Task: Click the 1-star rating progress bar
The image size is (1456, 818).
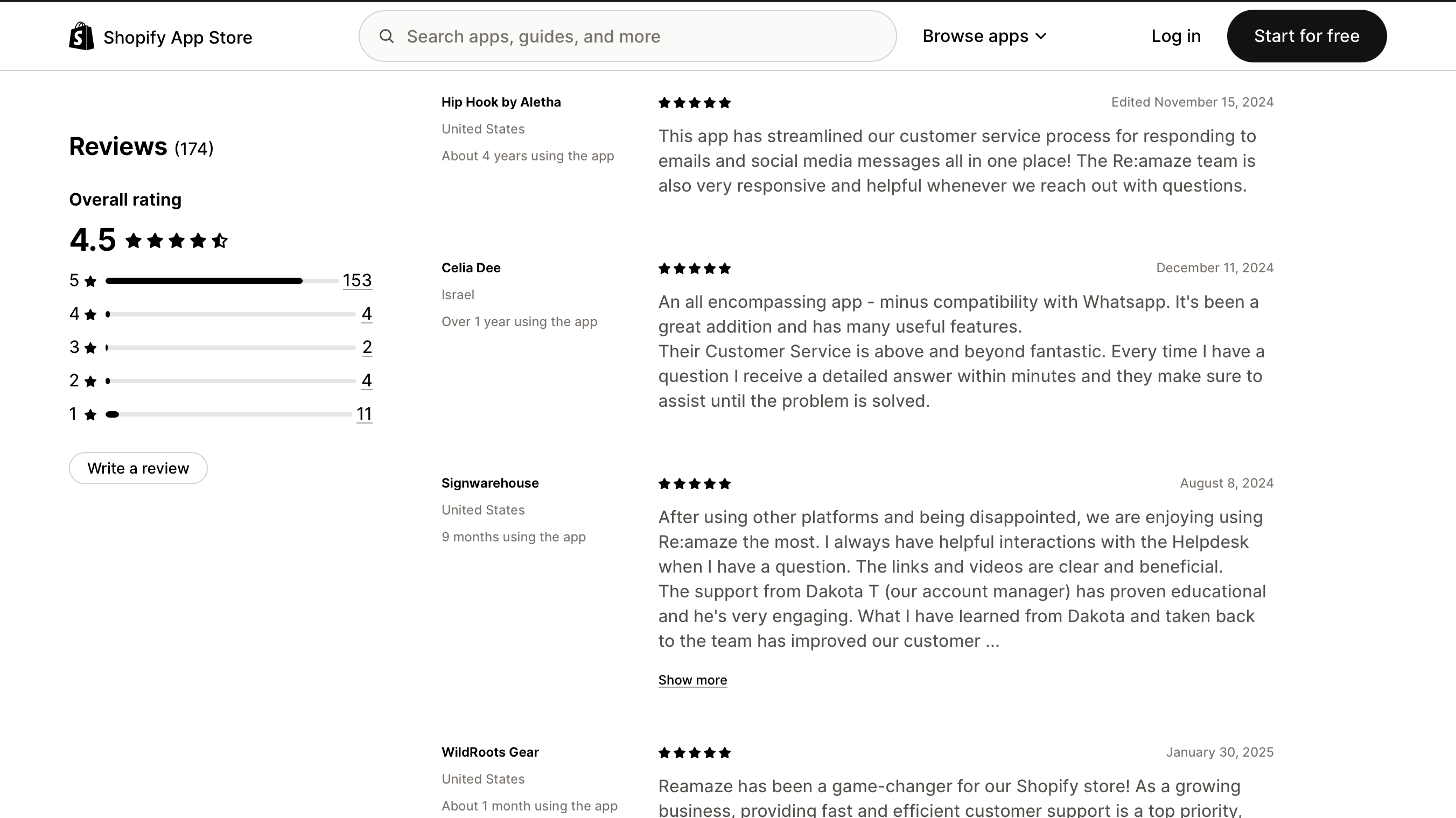Action: tap(228, 414)
